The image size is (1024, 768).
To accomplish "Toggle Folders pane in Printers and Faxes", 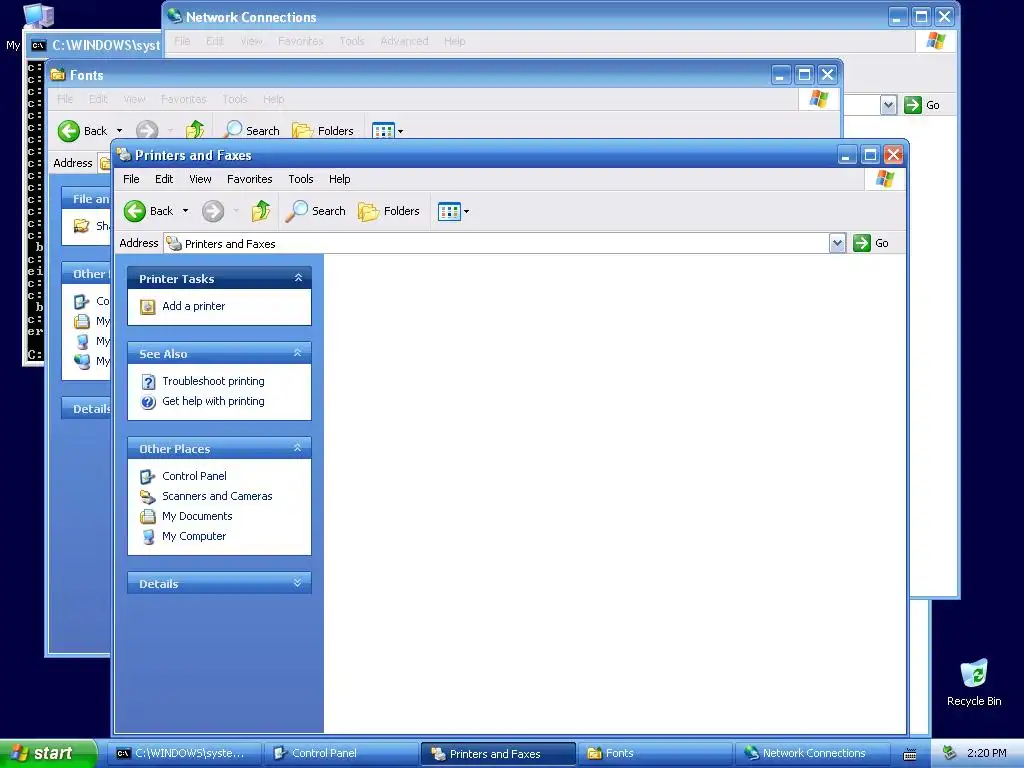I will tap(389, 211).
